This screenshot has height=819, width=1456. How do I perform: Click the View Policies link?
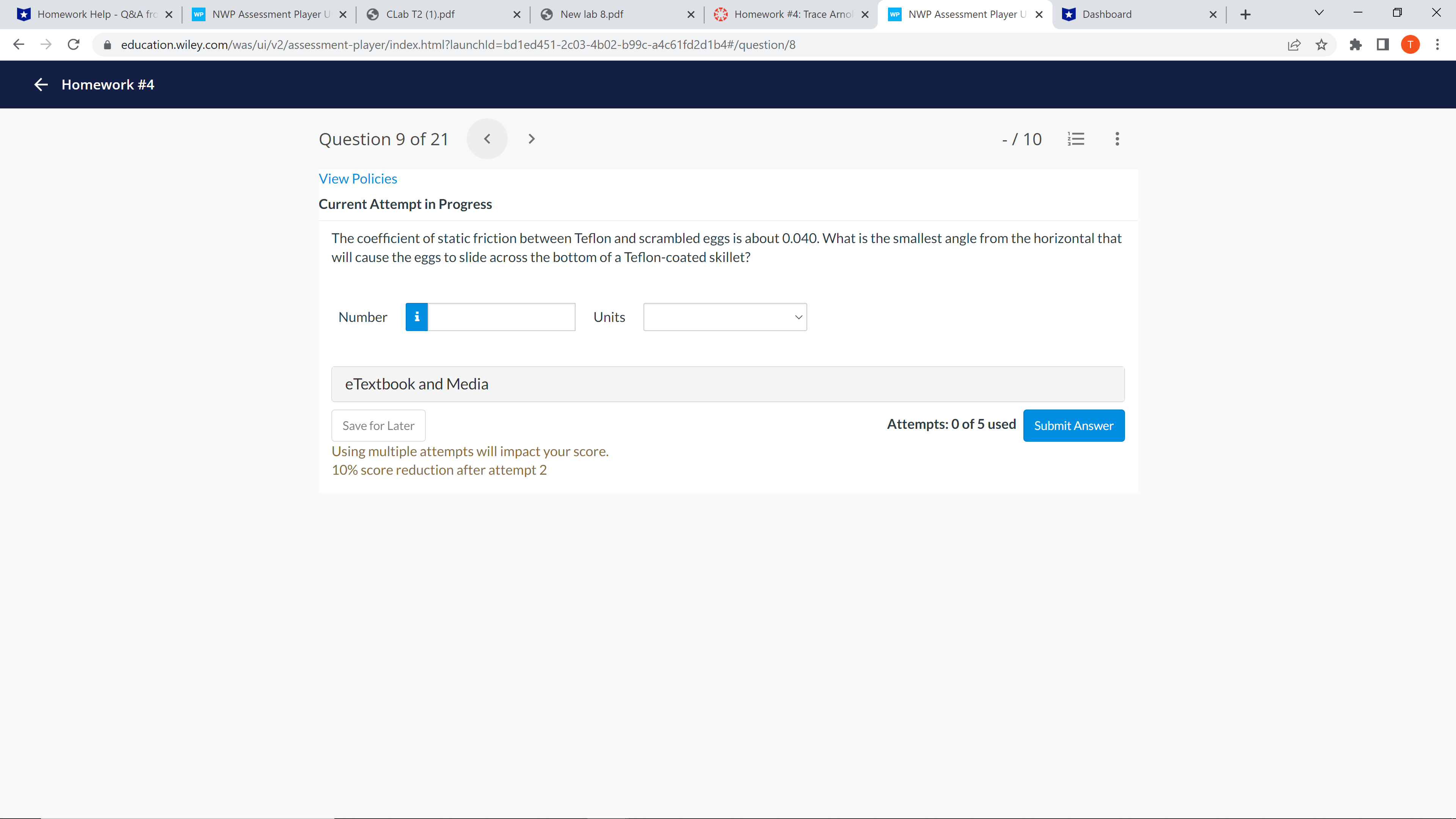point(358,178)
